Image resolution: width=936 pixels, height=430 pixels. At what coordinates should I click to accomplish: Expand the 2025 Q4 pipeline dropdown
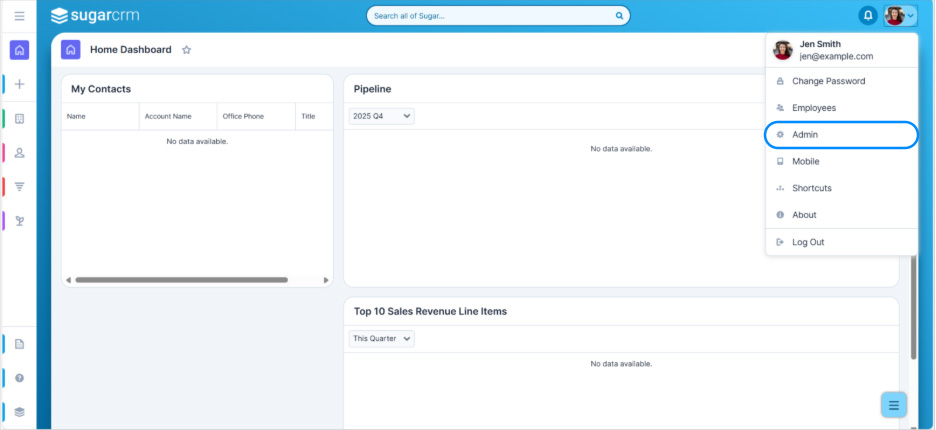point(381,116)
